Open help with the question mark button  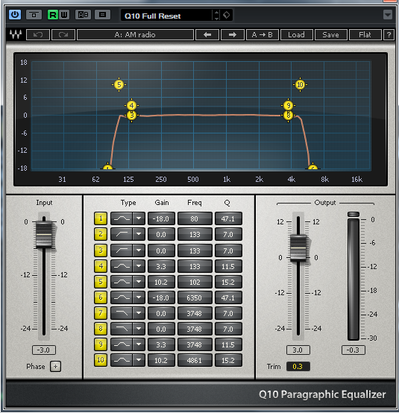[389, 35]
